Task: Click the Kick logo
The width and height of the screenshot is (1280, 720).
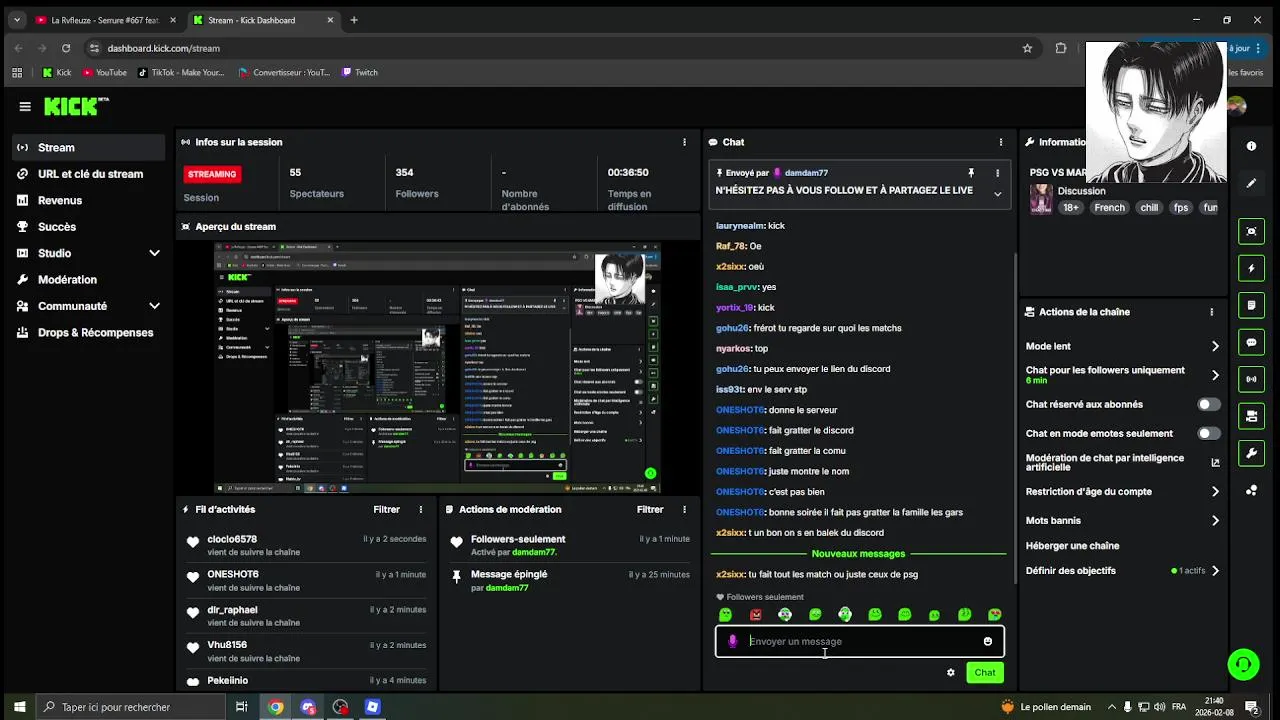Action: [76, 106]
